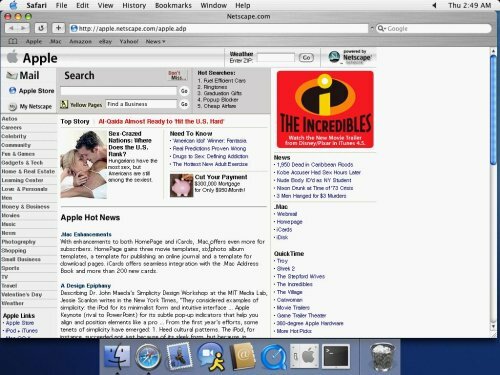The width and height of the screenshot is (500, 375).
Task: Open System Preferences from the Dock
Action: tap(304, 357)
